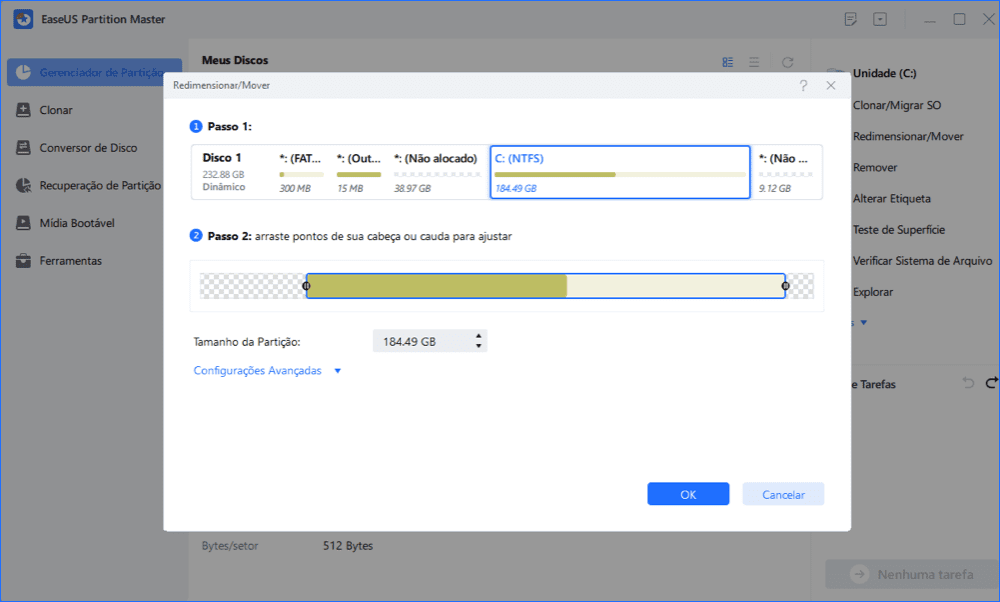Click Verificar Sistema de Arquivo option
Screen dimensions: 1000x602
[x=922, y=261]
